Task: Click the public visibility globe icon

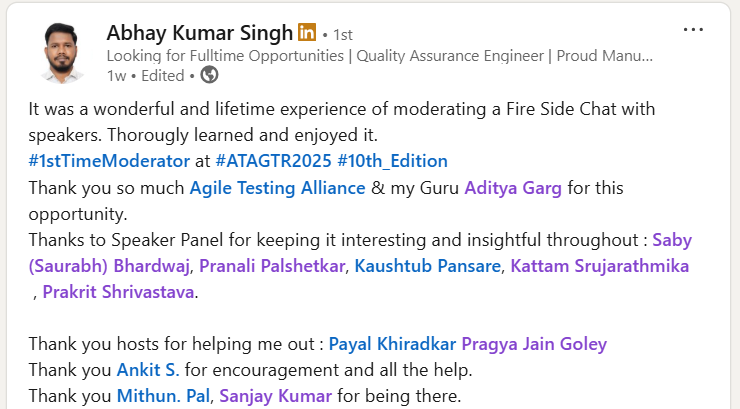Action: pos(209,75)
